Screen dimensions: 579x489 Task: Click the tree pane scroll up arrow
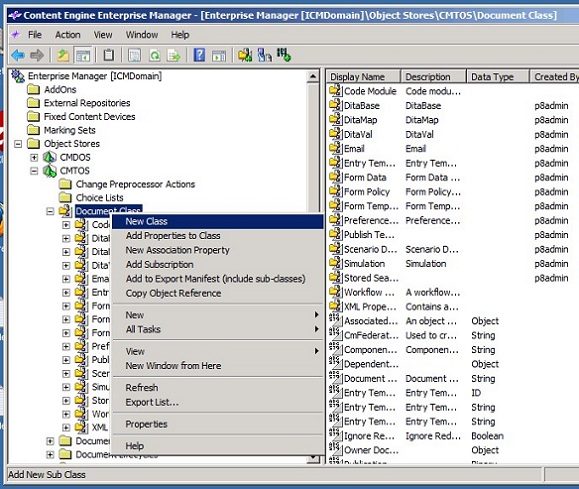click(x=313, y=77)
